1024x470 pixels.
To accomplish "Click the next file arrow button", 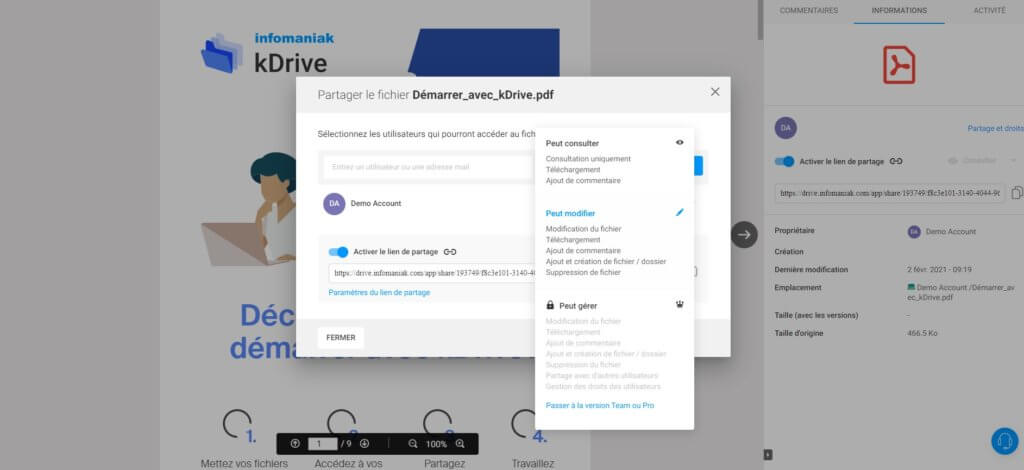I will tap(744, 234).
